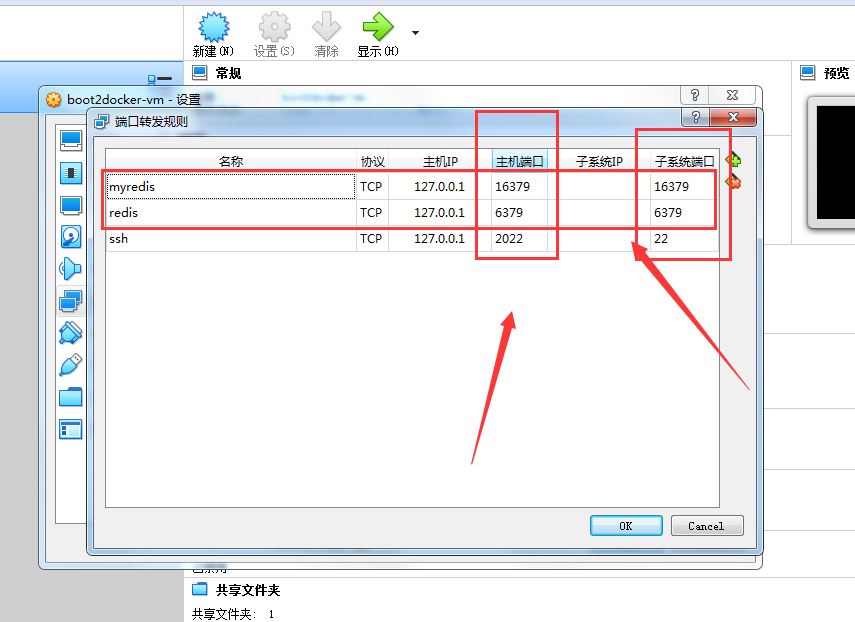Click the VM preview thumbnail
Image resolution: width=855 pixels, height=622 pixels.
pos(832,162)
